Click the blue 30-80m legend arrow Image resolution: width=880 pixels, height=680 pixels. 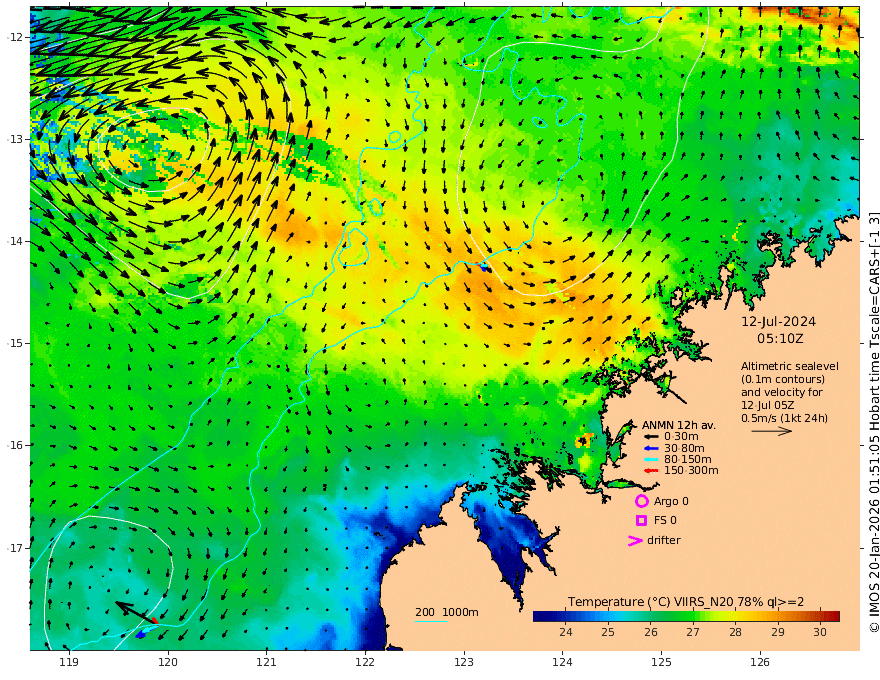651,448
